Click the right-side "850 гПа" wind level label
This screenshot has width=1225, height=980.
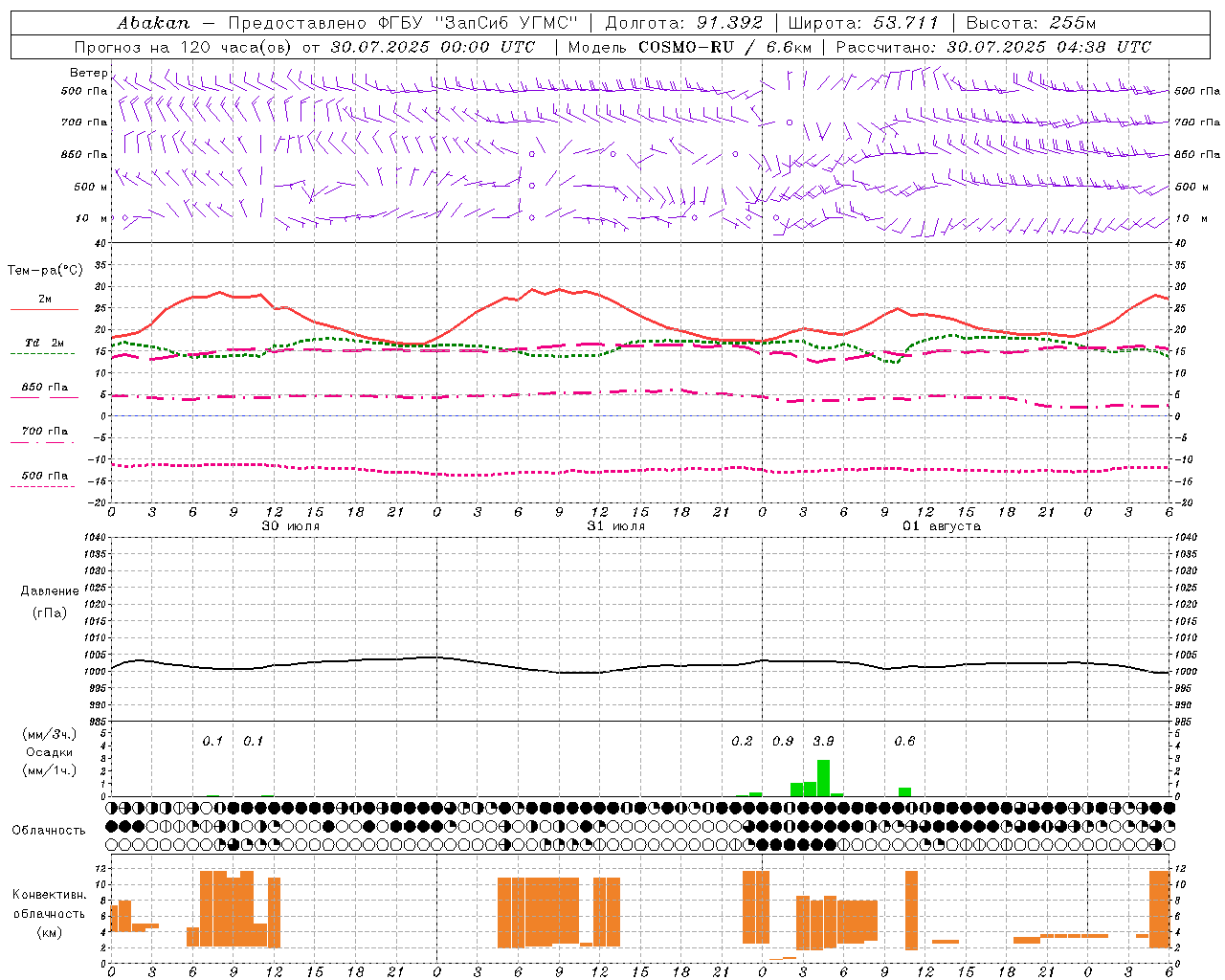[1197, 154]
